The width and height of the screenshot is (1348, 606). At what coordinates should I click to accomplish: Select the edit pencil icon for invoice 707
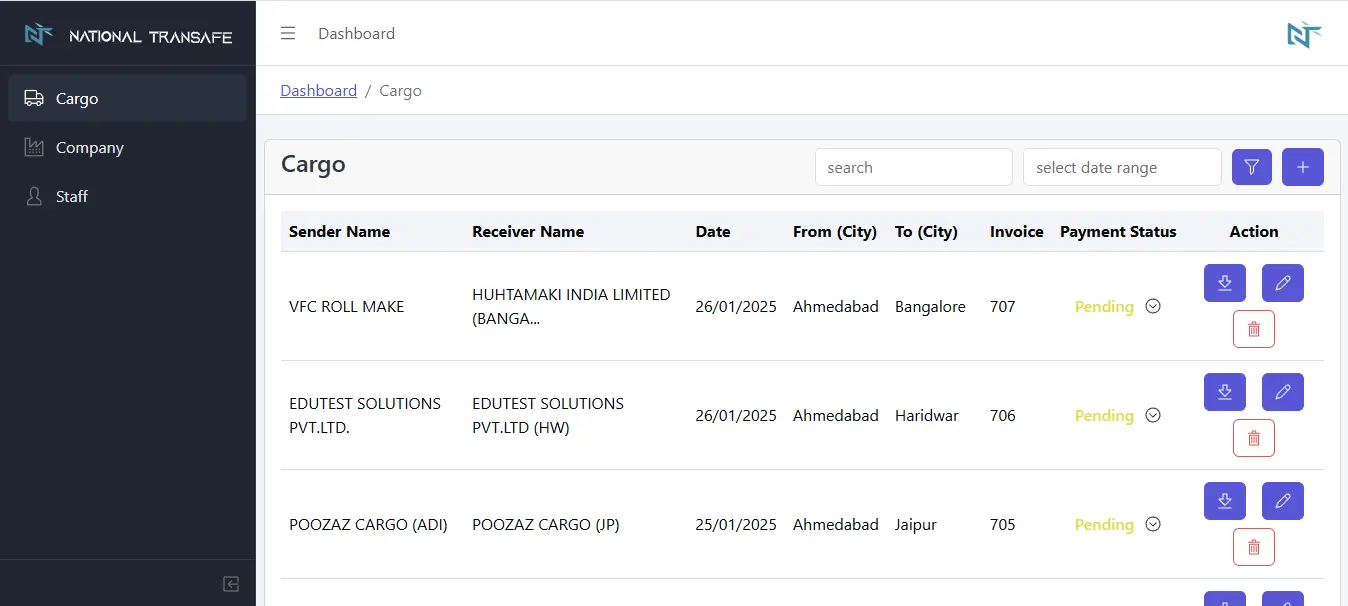coord(1282,283)
